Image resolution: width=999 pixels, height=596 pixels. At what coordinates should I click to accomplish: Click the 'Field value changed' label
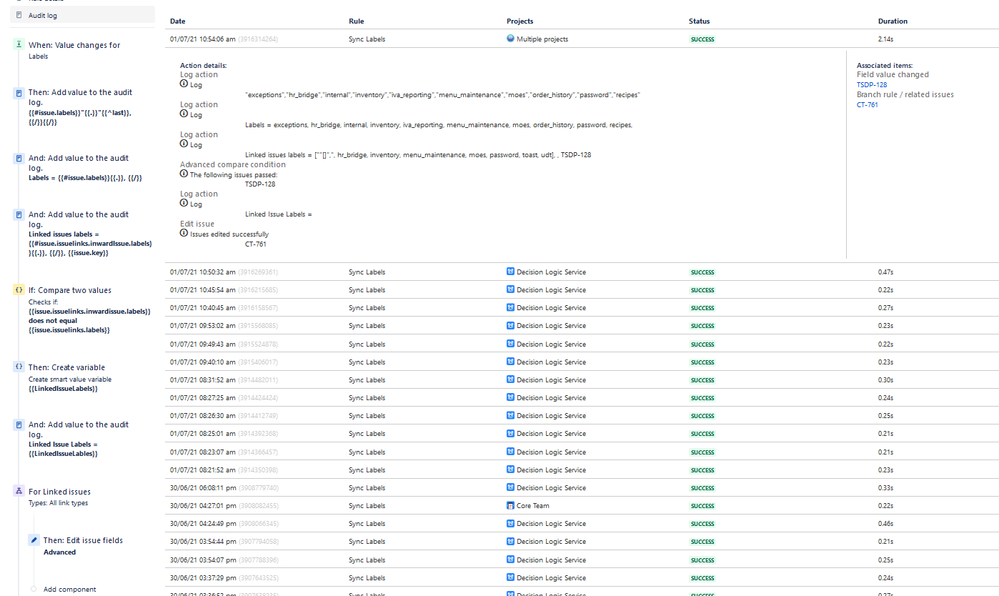coord(893,75)
